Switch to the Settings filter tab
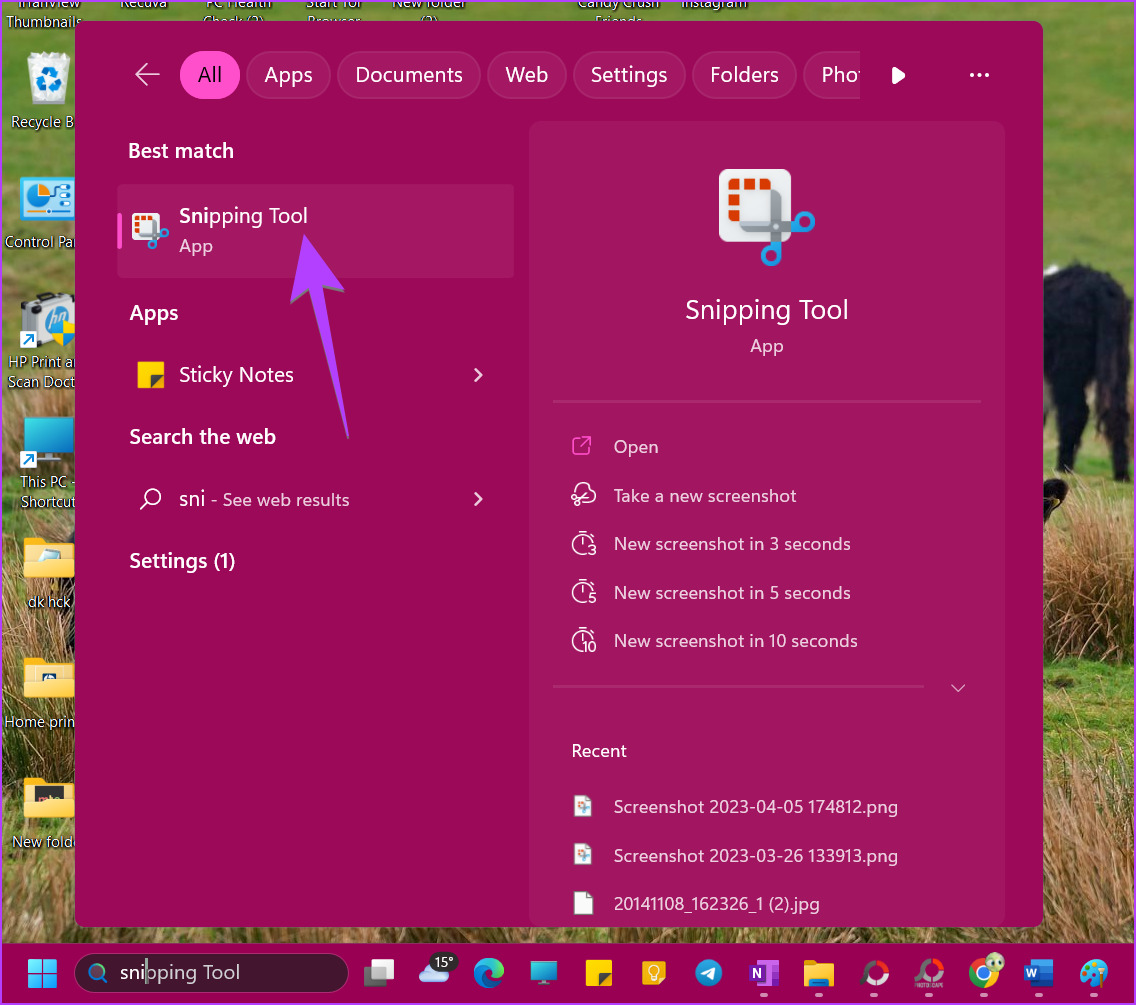The height and width of the screenshot is (1005, 1136). (x=629, y=75)
